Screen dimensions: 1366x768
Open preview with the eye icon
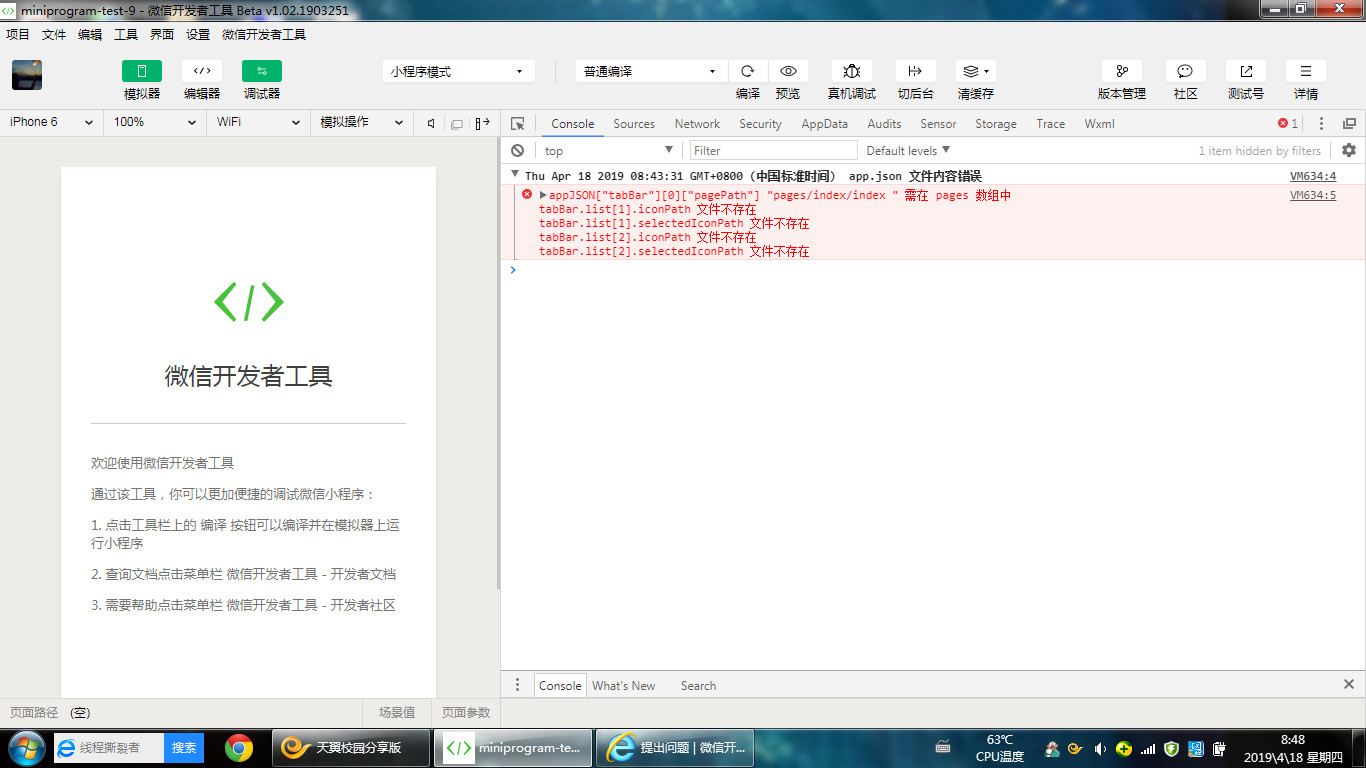click(x=788, y=71)
